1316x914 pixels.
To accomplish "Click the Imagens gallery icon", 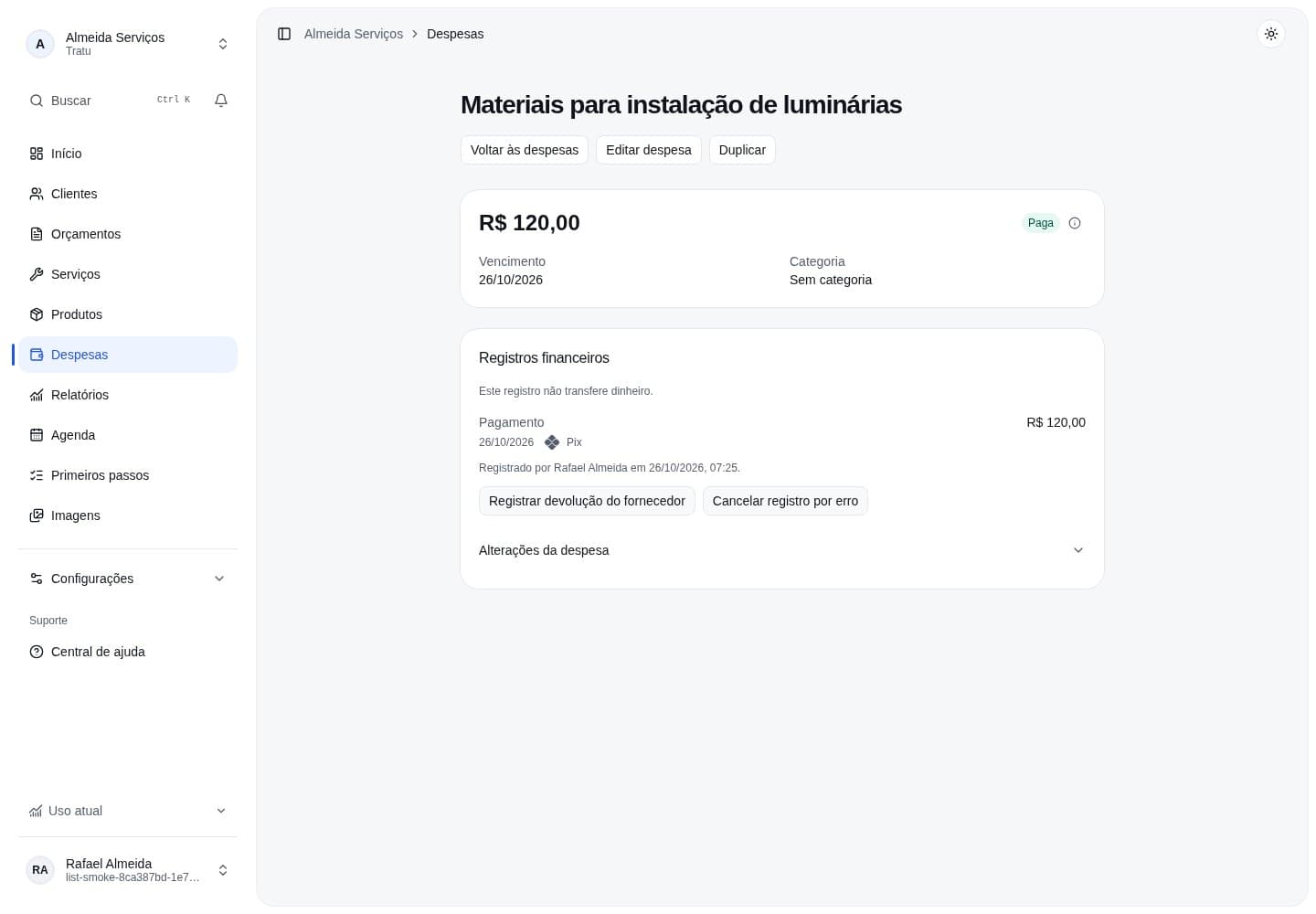I will [37, 515].
